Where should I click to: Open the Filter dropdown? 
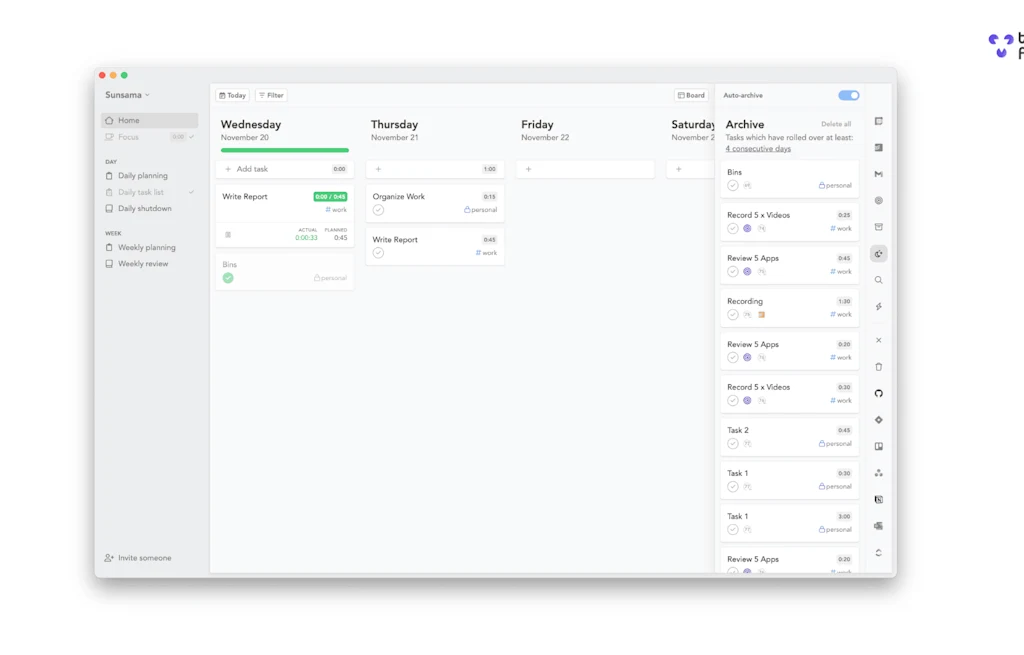(x=271, y=95)
